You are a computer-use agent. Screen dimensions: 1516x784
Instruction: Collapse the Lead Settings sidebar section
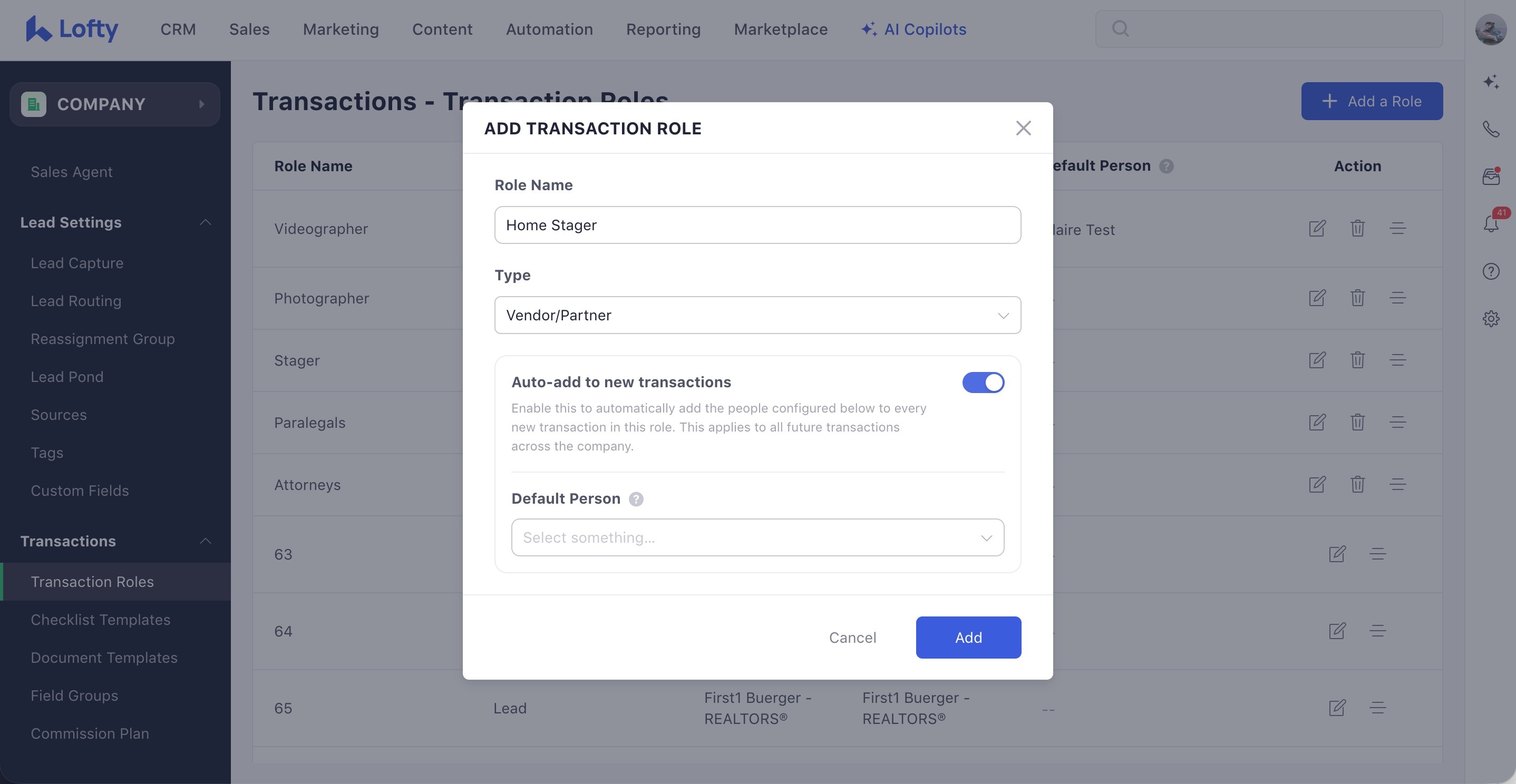point(206,222)
